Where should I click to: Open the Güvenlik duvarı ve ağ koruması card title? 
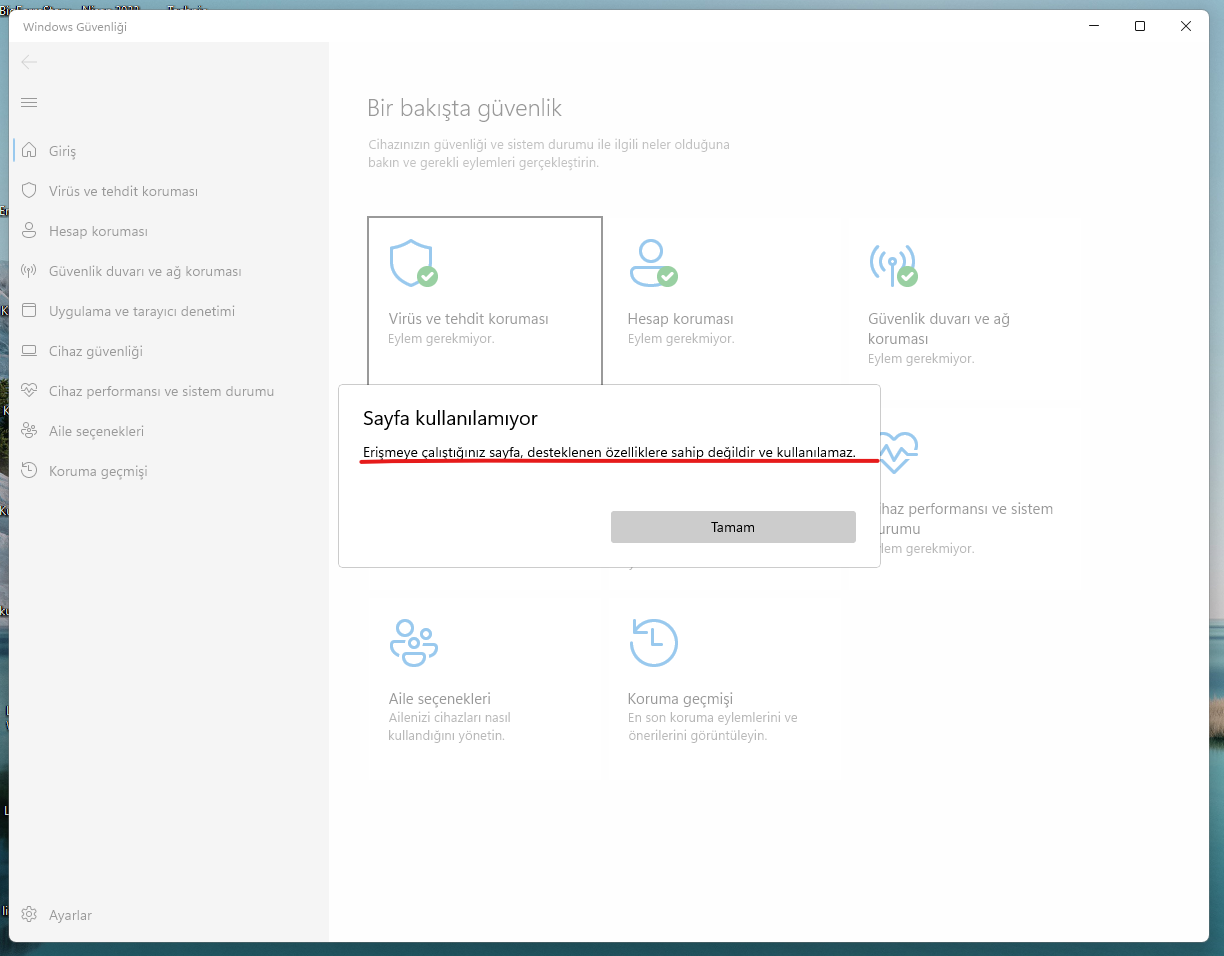pos(939,329)
